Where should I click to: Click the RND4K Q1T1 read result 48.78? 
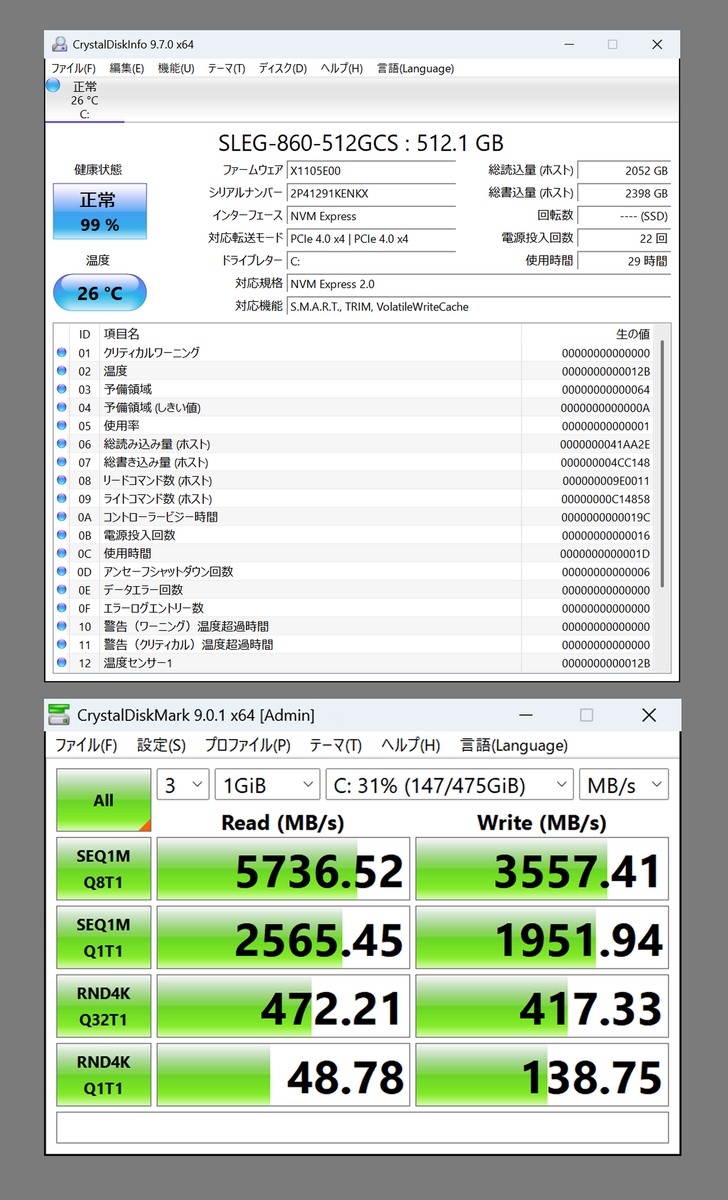pyautogui.click(x=283, y=1076)
